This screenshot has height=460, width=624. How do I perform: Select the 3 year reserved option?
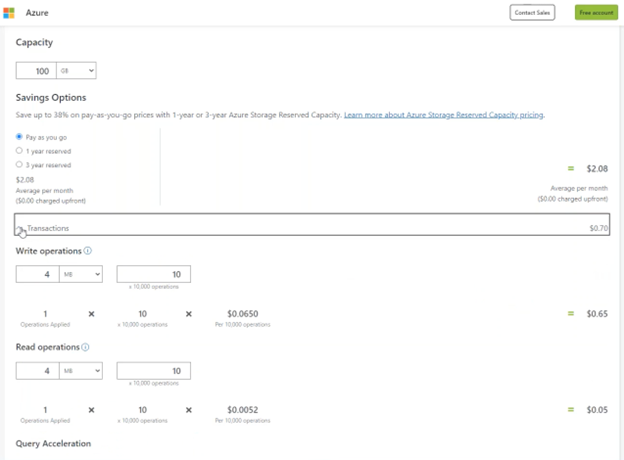[x=19, y=164]
